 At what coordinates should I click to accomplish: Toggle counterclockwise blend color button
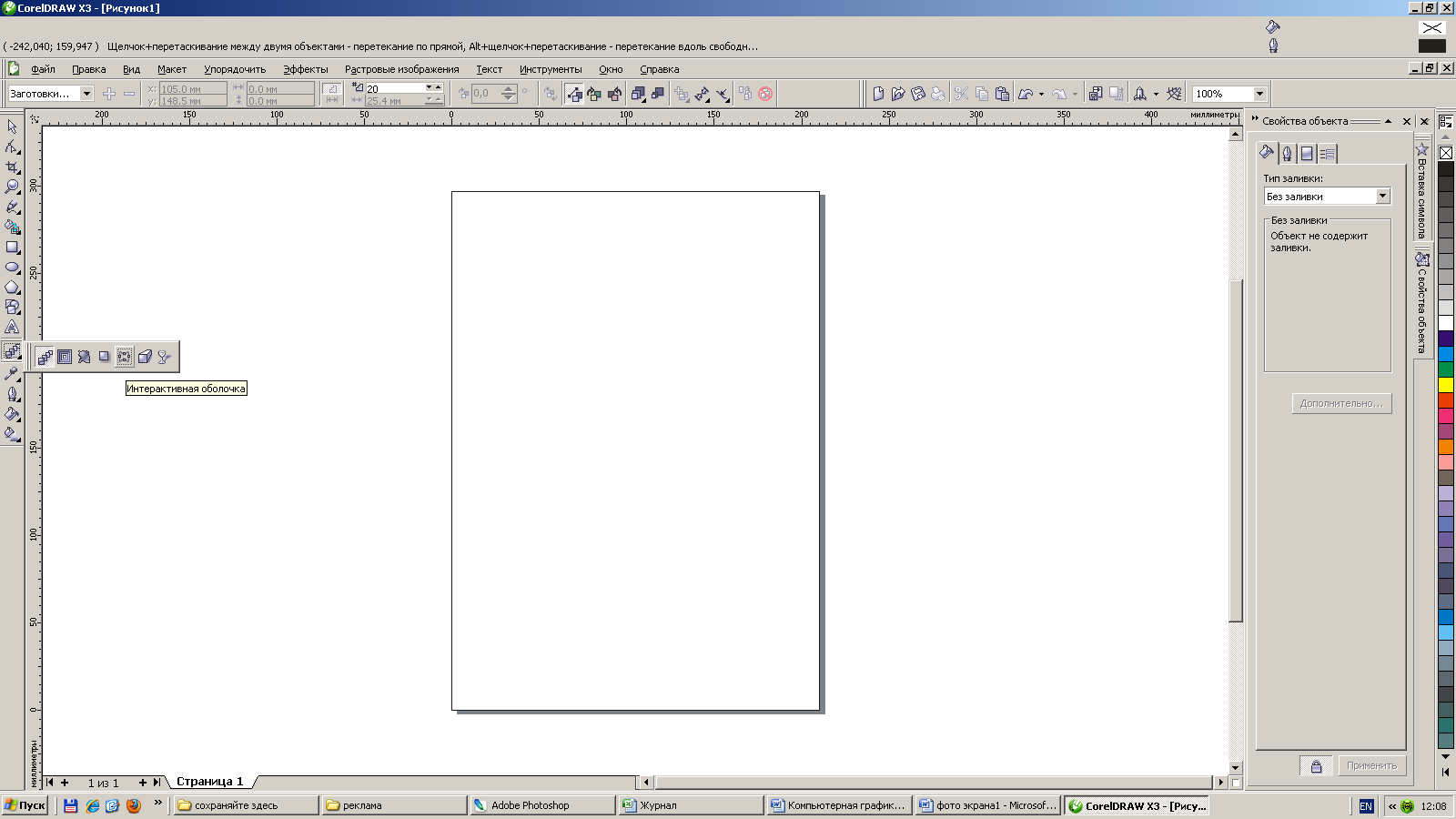tap(614, 94)
